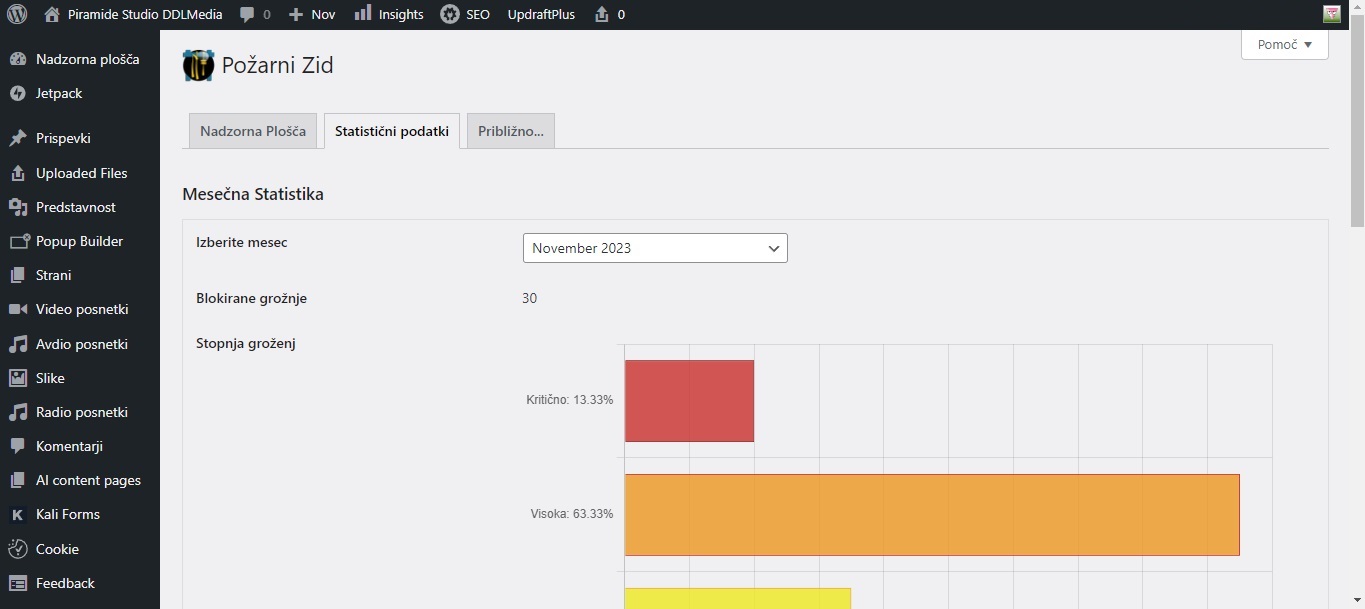Click the Požarni Zid plugin logo
Screen dimensions: 1365x609
[198, 65]
